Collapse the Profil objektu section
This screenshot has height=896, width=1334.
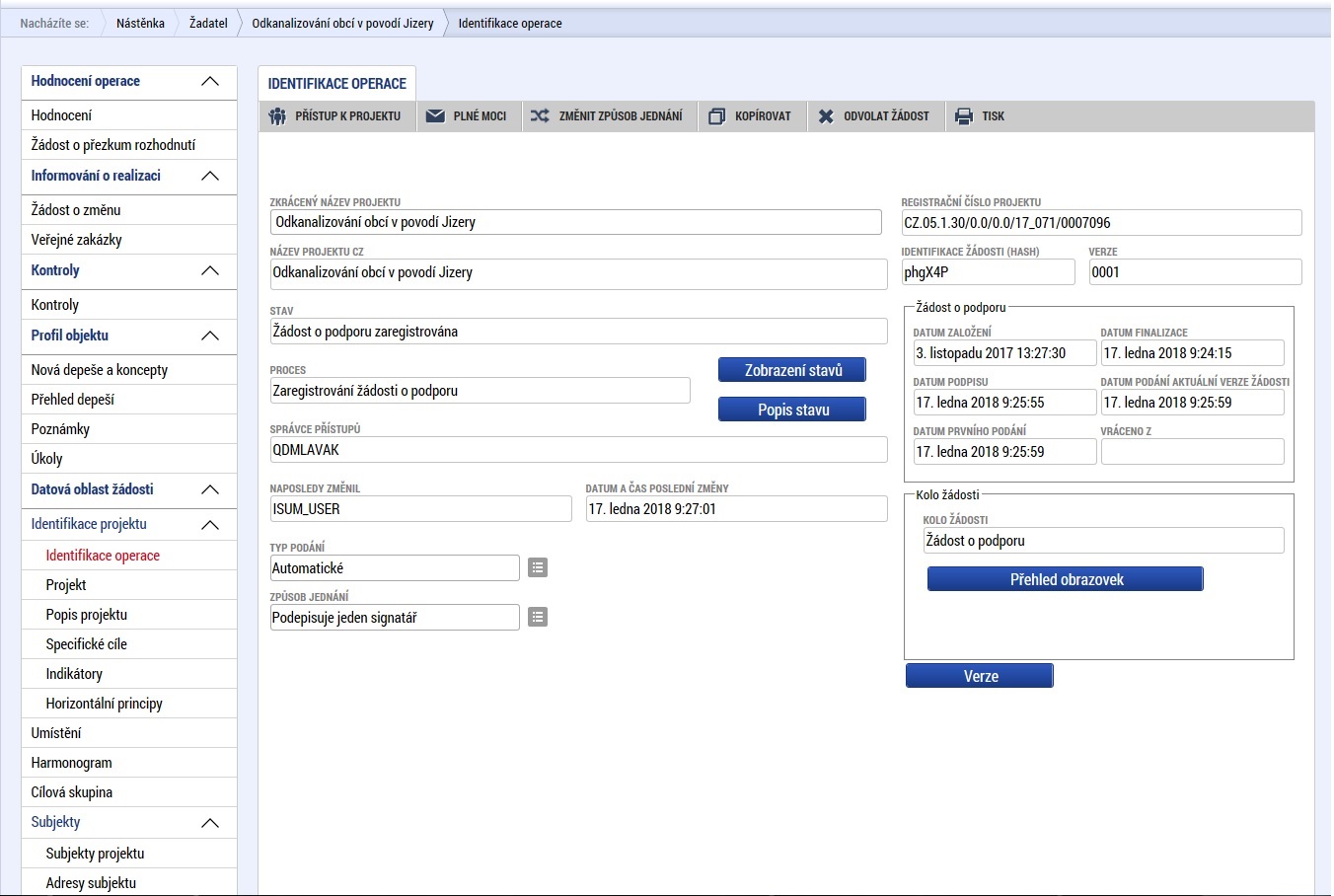pyautogui.click(x=210, y=336)
